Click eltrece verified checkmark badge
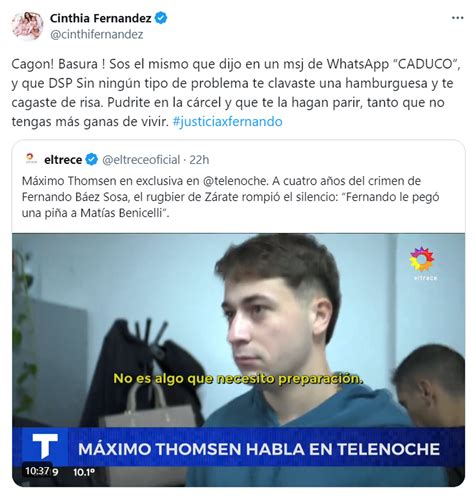The height and width of the screenshot is (496, 474). click(92, 160)
